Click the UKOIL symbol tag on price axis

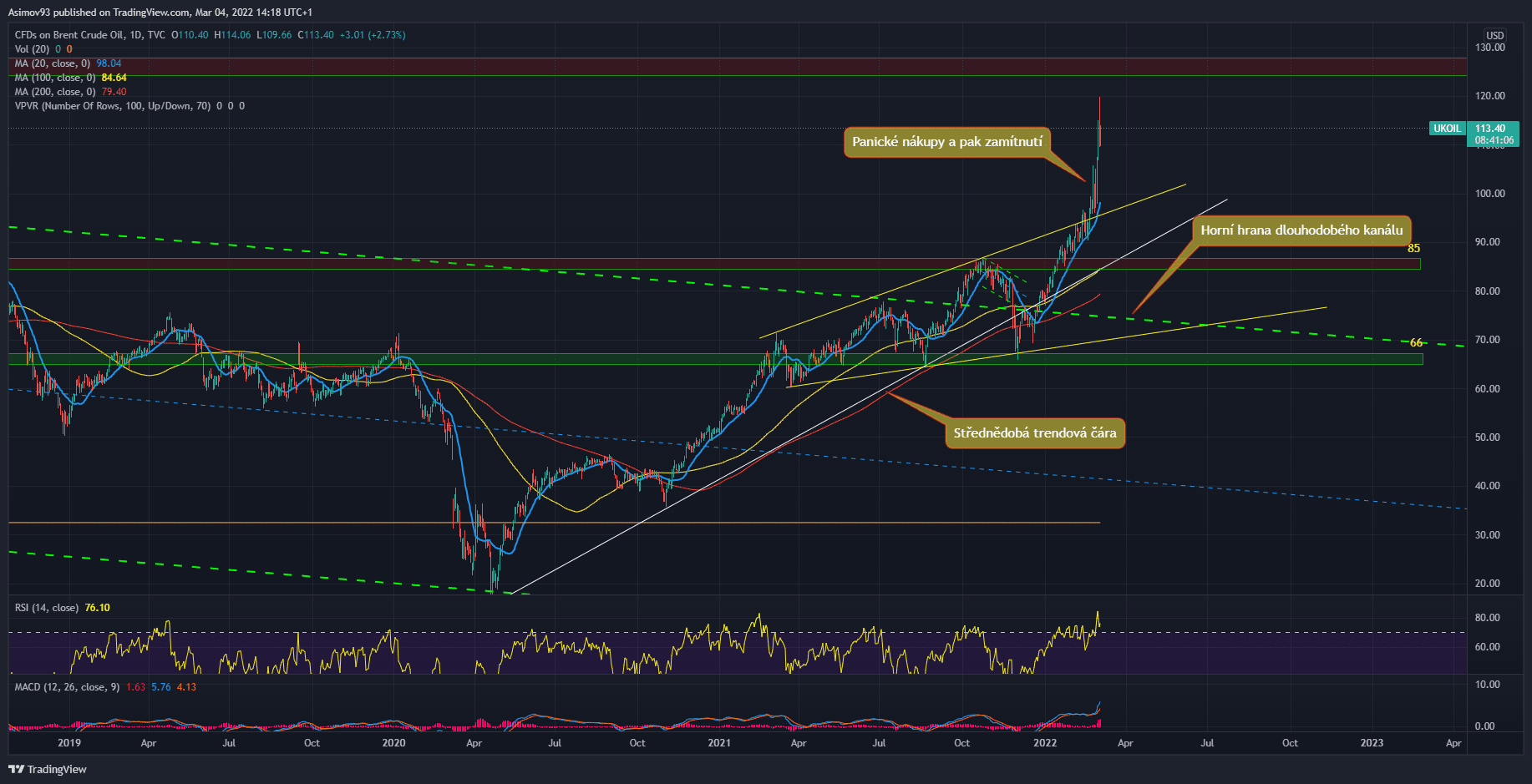click(1447, 129)
